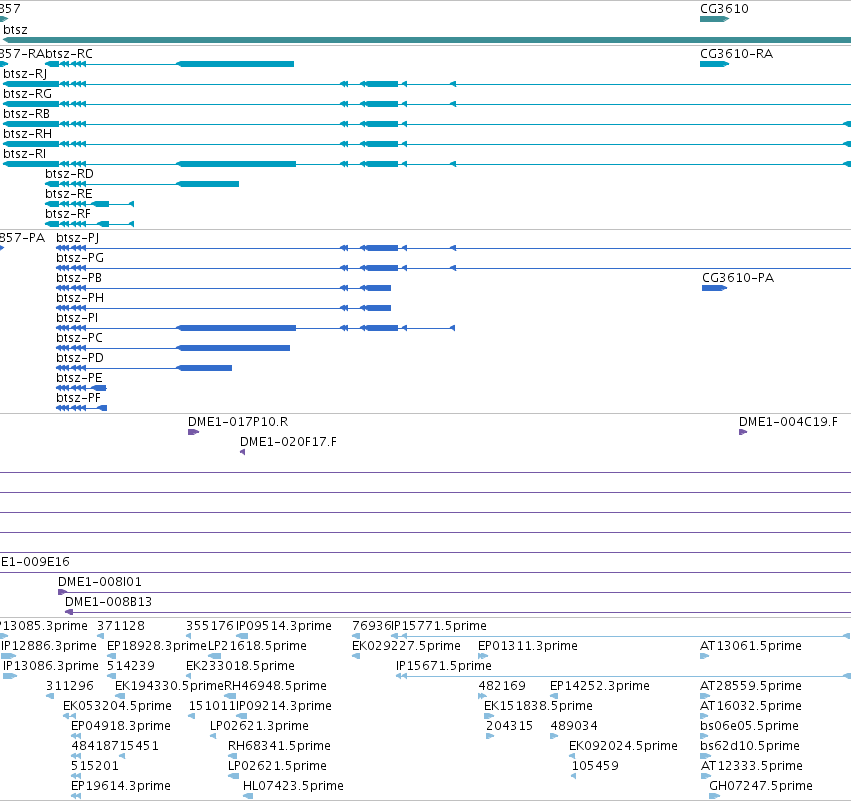Click the btsz-PF protein label
This screenshot has width=851, height=801.
click(x=78, y=398)
